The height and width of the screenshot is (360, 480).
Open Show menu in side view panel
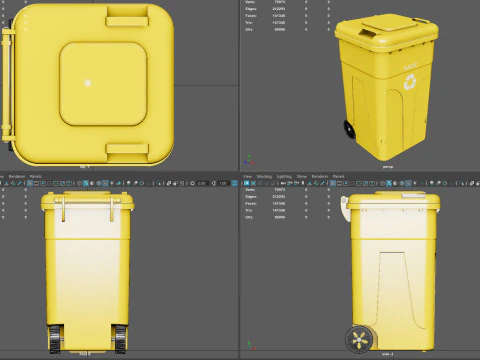(x=302, y=176)
